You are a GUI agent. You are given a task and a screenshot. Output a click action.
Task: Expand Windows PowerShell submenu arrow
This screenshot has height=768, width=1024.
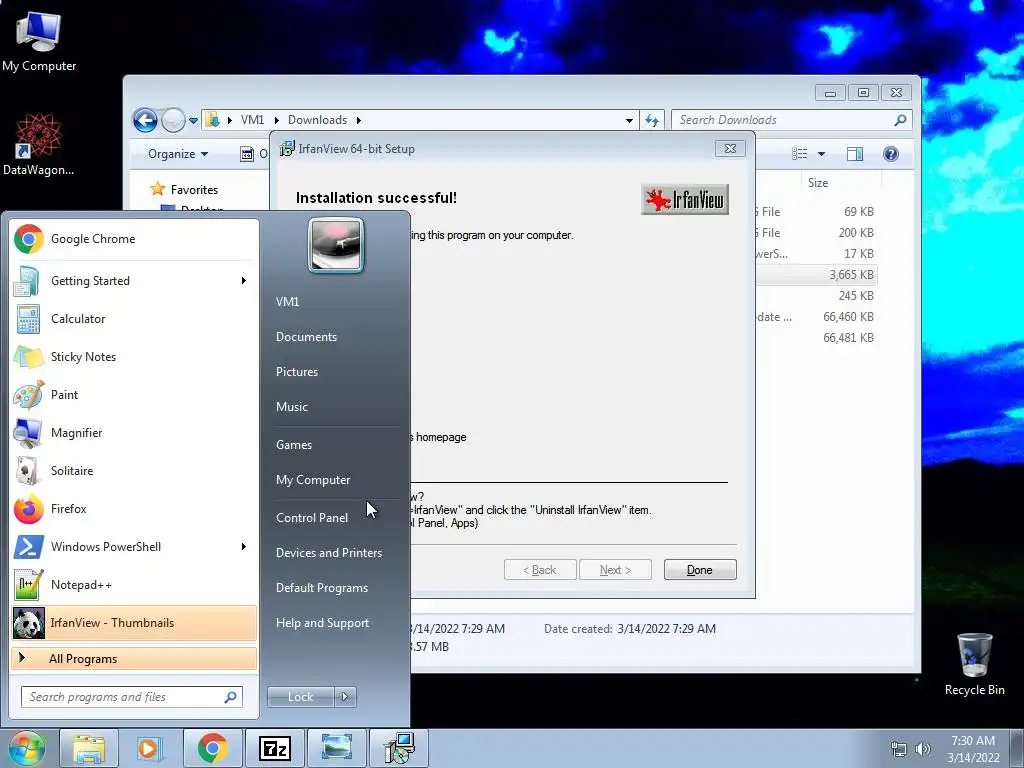pos(244,547)
